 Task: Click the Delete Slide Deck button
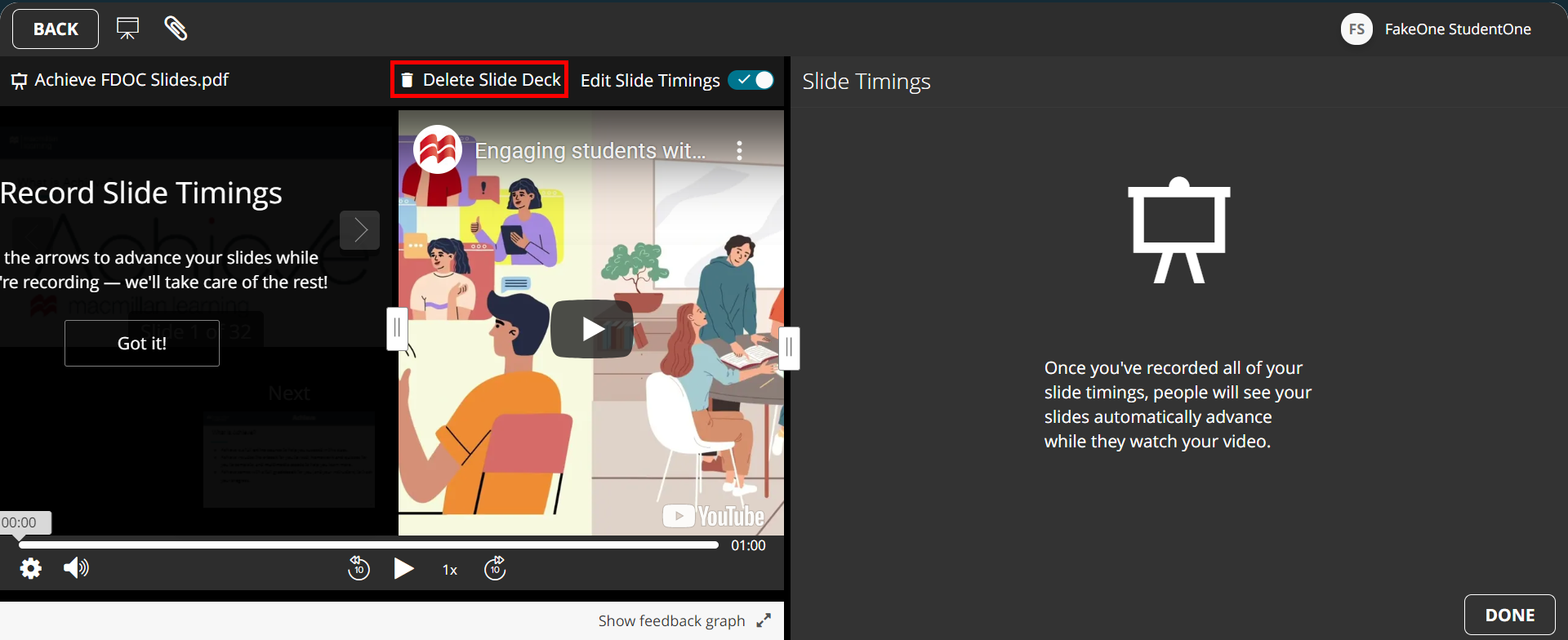(479, 80)
